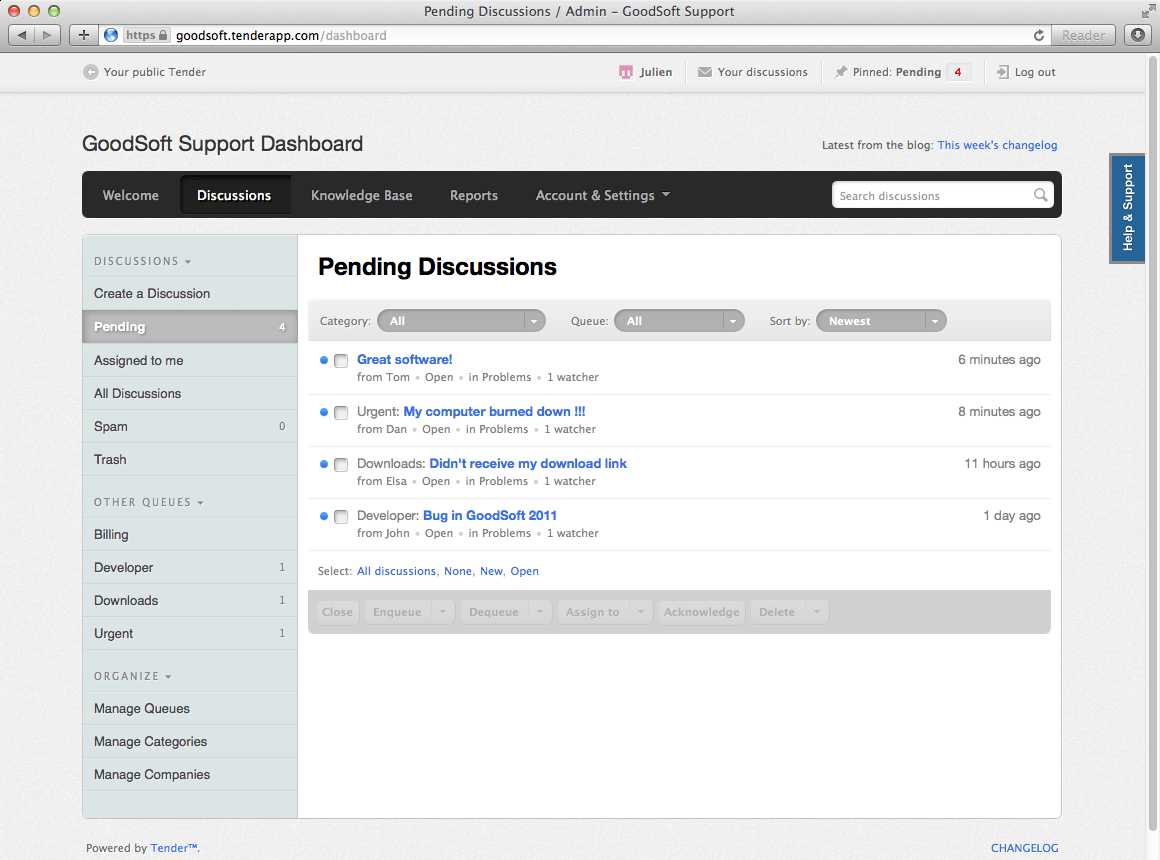1160x860 pixels.
Task: Click the Select All discussions link
Action: [x=397, y=571]
